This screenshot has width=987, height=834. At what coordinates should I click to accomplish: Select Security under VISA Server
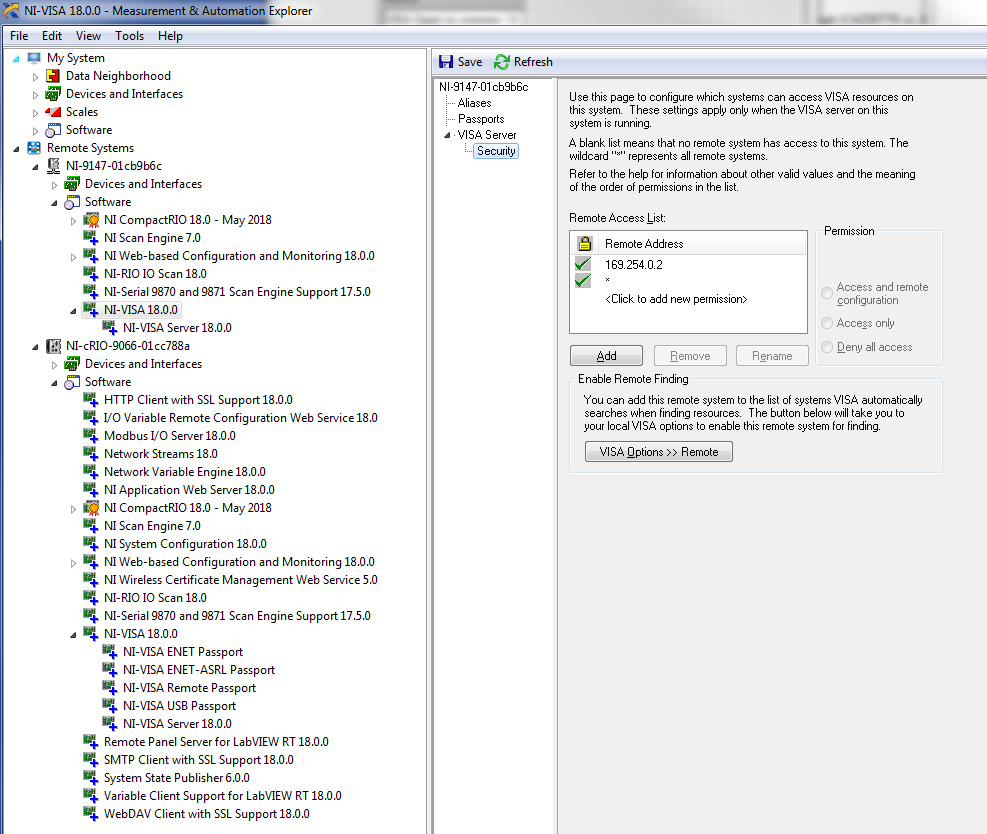click(496, 151)
